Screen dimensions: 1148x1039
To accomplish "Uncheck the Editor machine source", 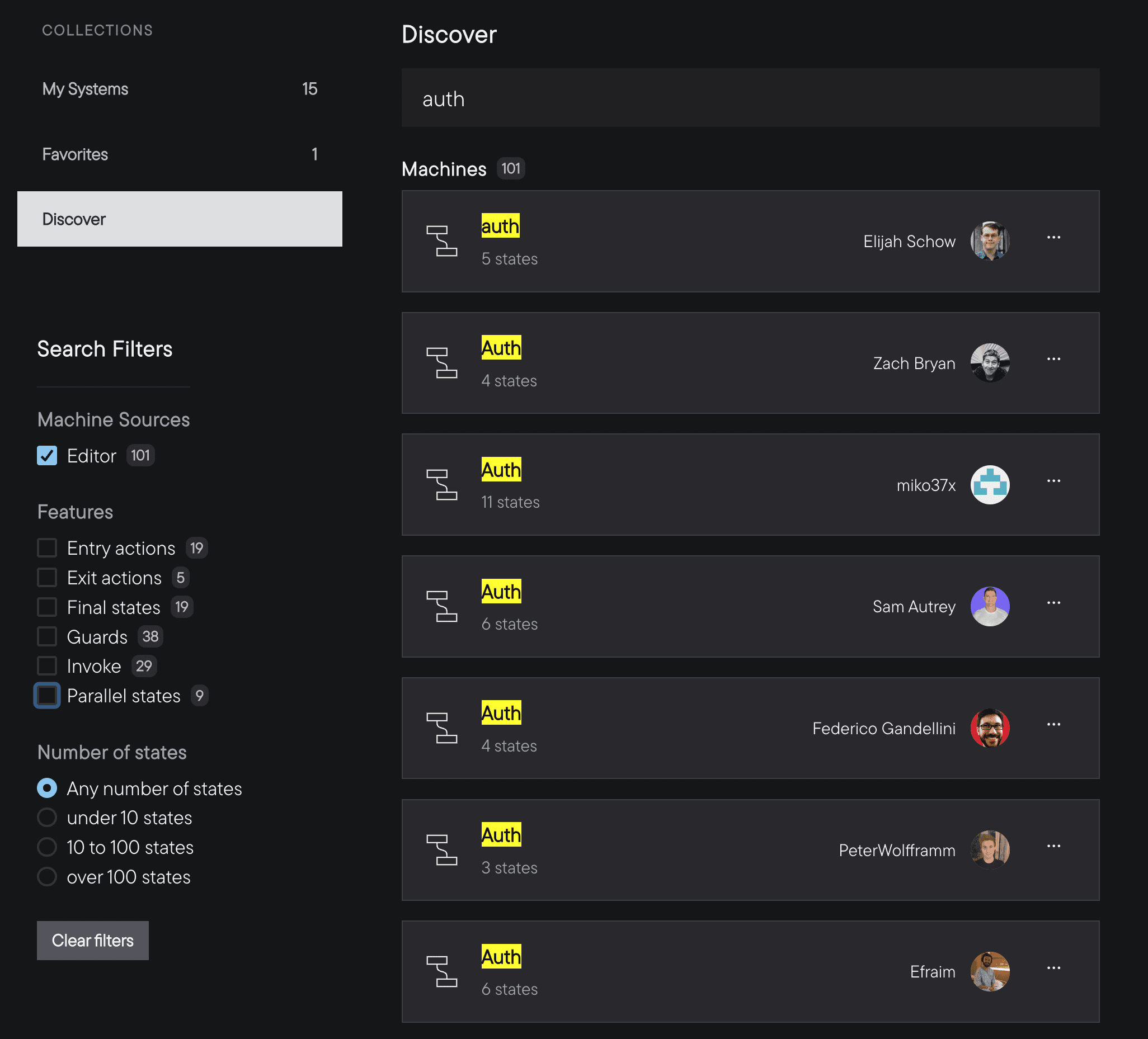I will pyautogui.click(x=47, y=455).
